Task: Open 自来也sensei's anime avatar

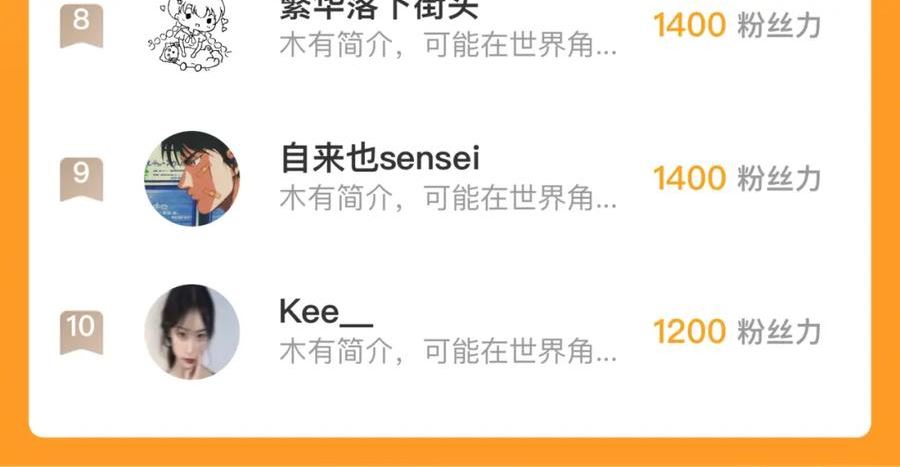Action: click(x=192, y=178)
